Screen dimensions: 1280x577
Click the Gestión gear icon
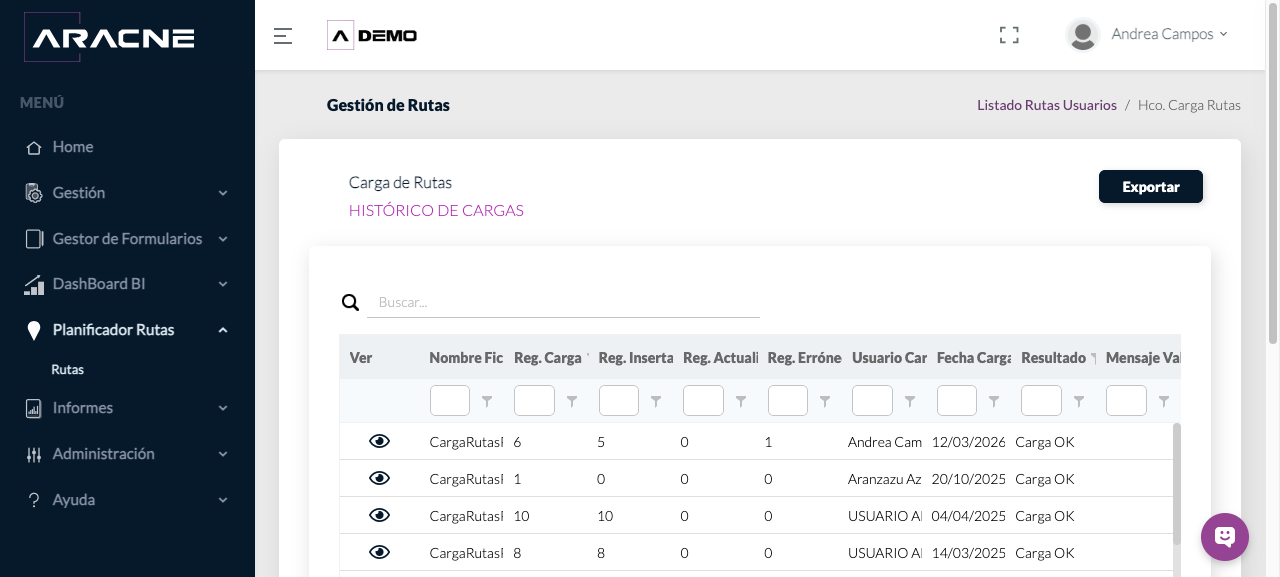[33, 193]
